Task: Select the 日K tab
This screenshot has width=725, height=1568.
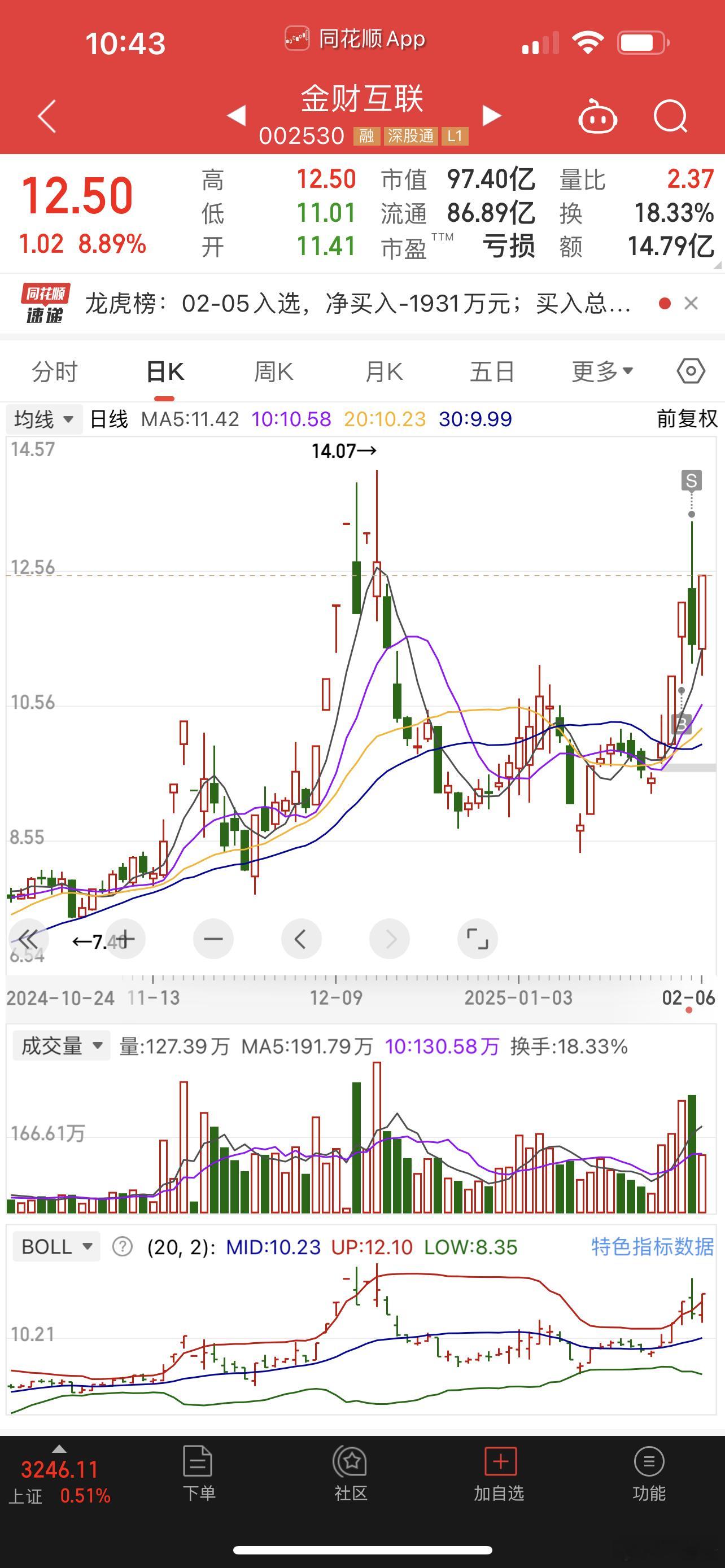Action: (x=164, y=371)
